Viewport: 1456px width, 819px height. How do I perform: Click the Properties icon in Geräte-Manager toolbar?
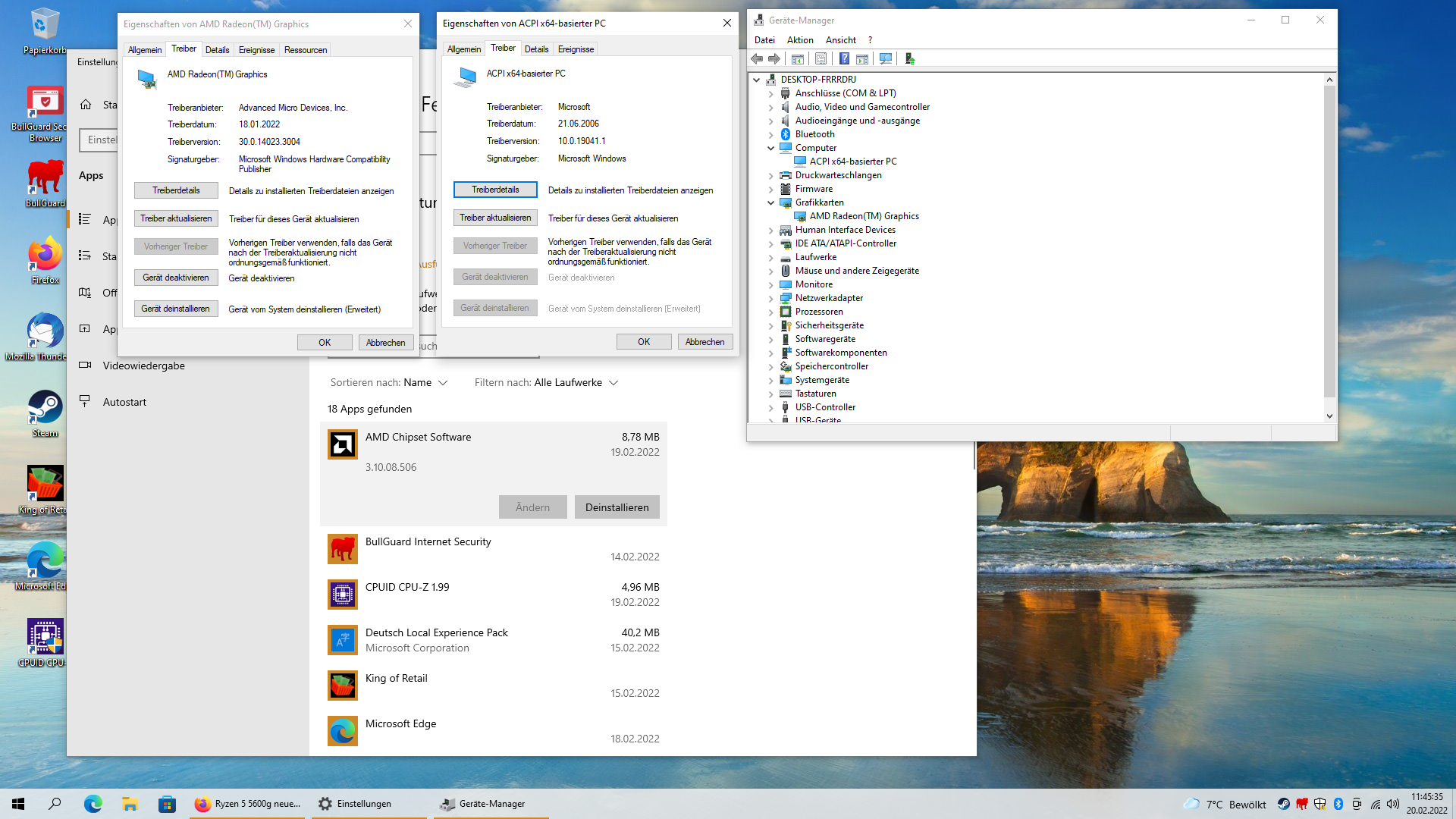point(821,59)
